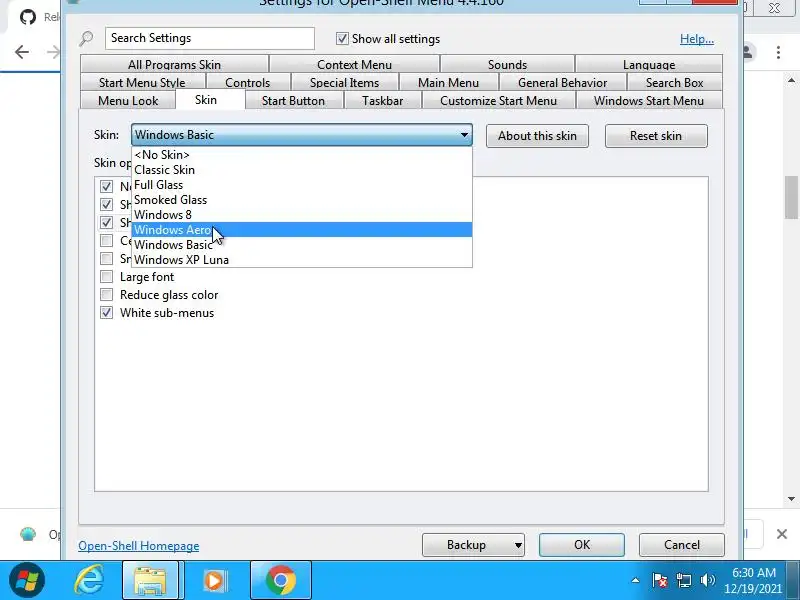800x600 pixels.
Task: Click the Open-Shell shell icon in download bar
Action: pos(28,534)
